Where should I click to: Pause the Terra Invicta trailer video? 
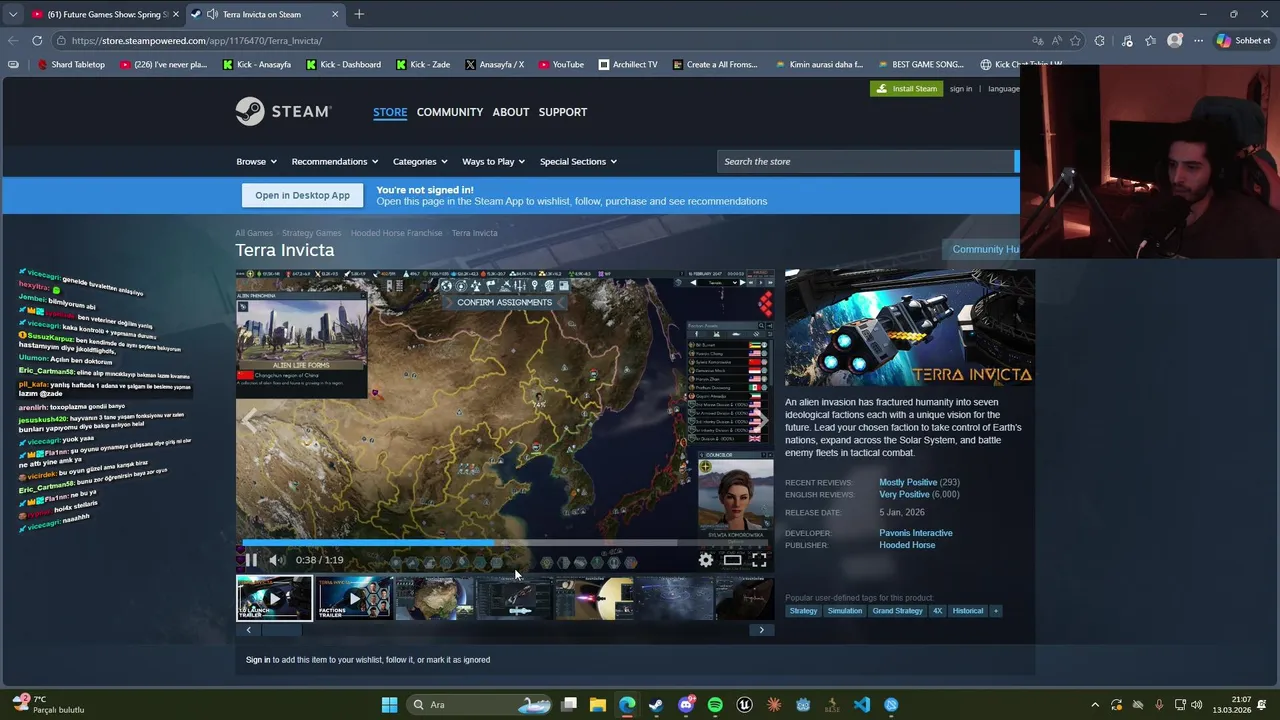(251, 560)
